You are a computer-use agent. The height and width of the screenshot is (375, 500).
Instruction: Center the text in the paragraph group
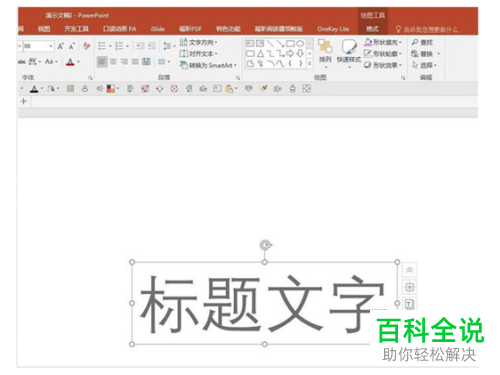(113, 62)
